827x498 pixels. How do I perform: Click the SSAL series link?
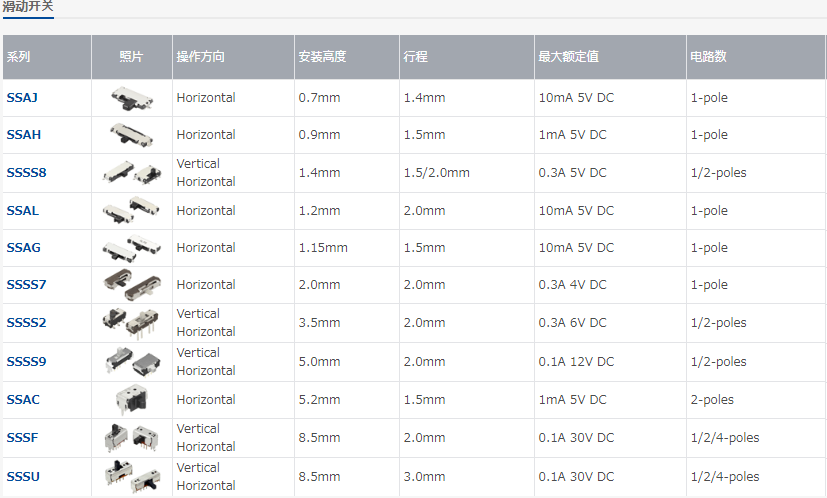[22, 211]
